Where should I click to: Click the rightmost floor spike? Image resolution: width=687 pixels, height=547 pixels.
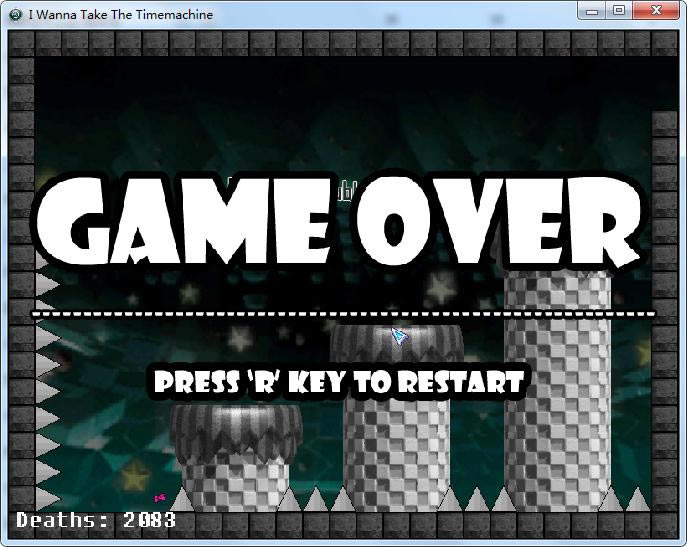click(x=637, y=498)
